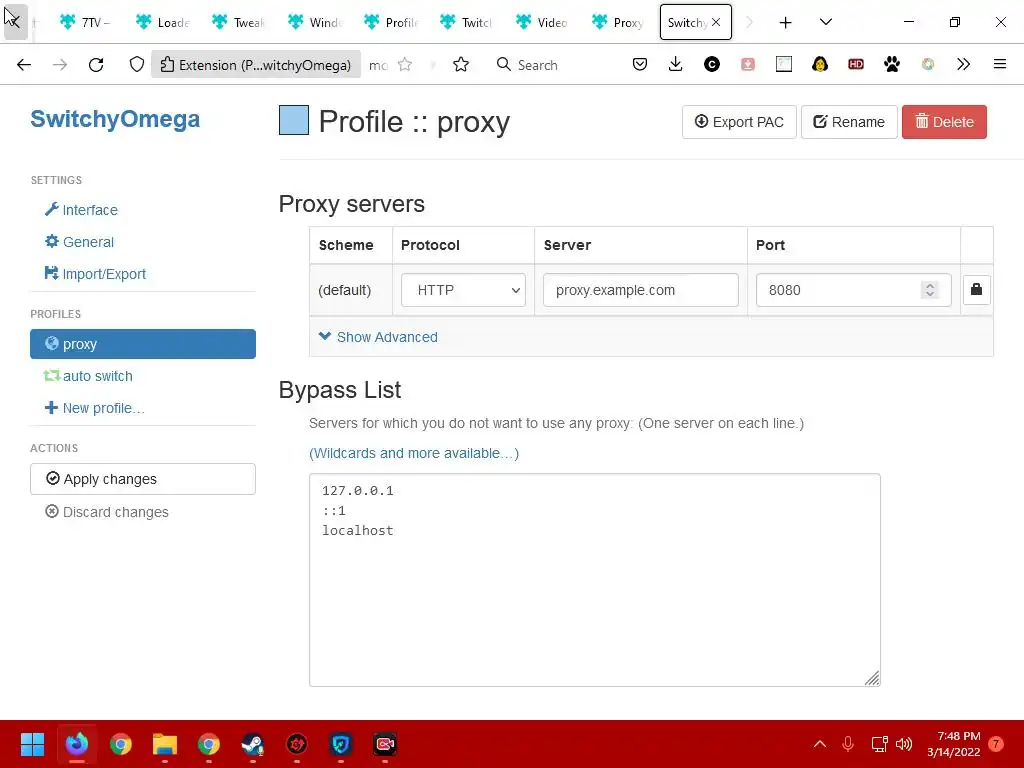The width and height of the screenshot is (1024, 768).
Task: Click the Rename button
Action: (x=849, y=122)
